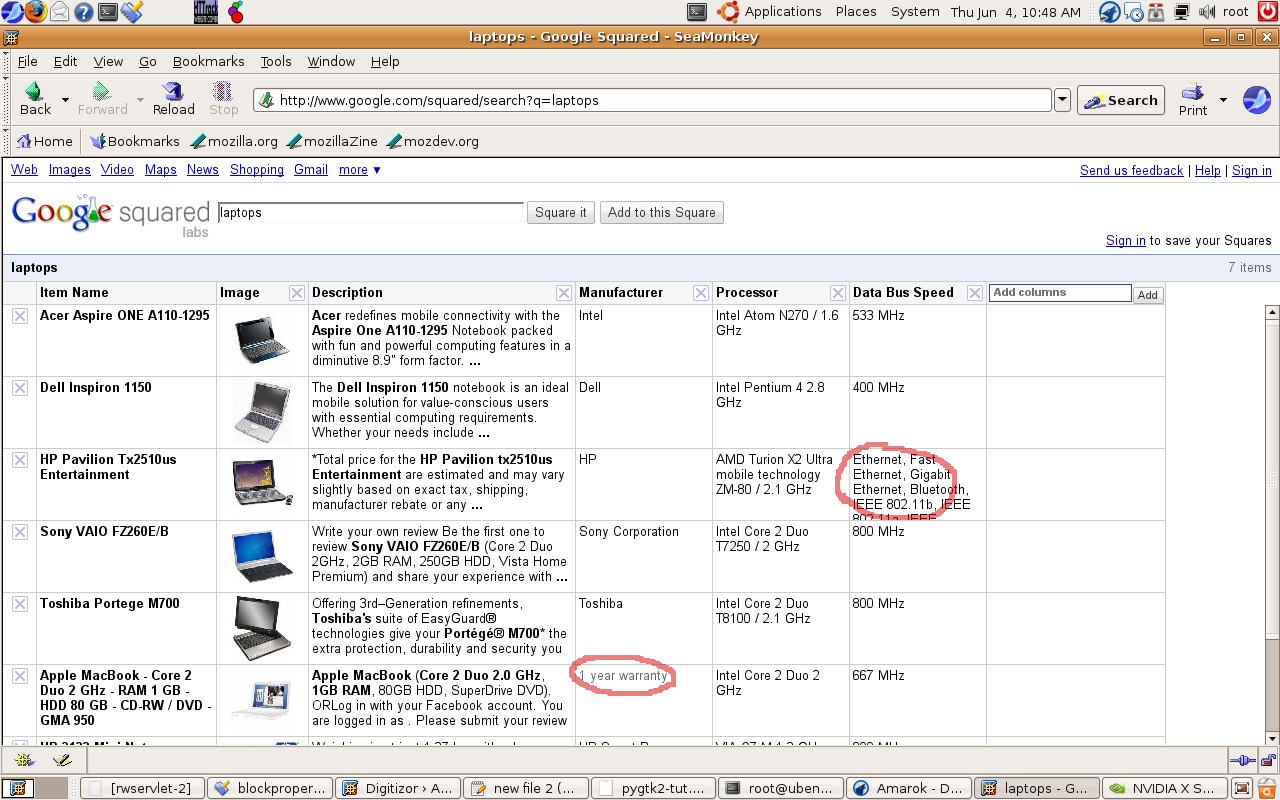Screen dimensions: 1280x800
Task: Open the Bookmarks menu
Action: click(x=208, y=61)
